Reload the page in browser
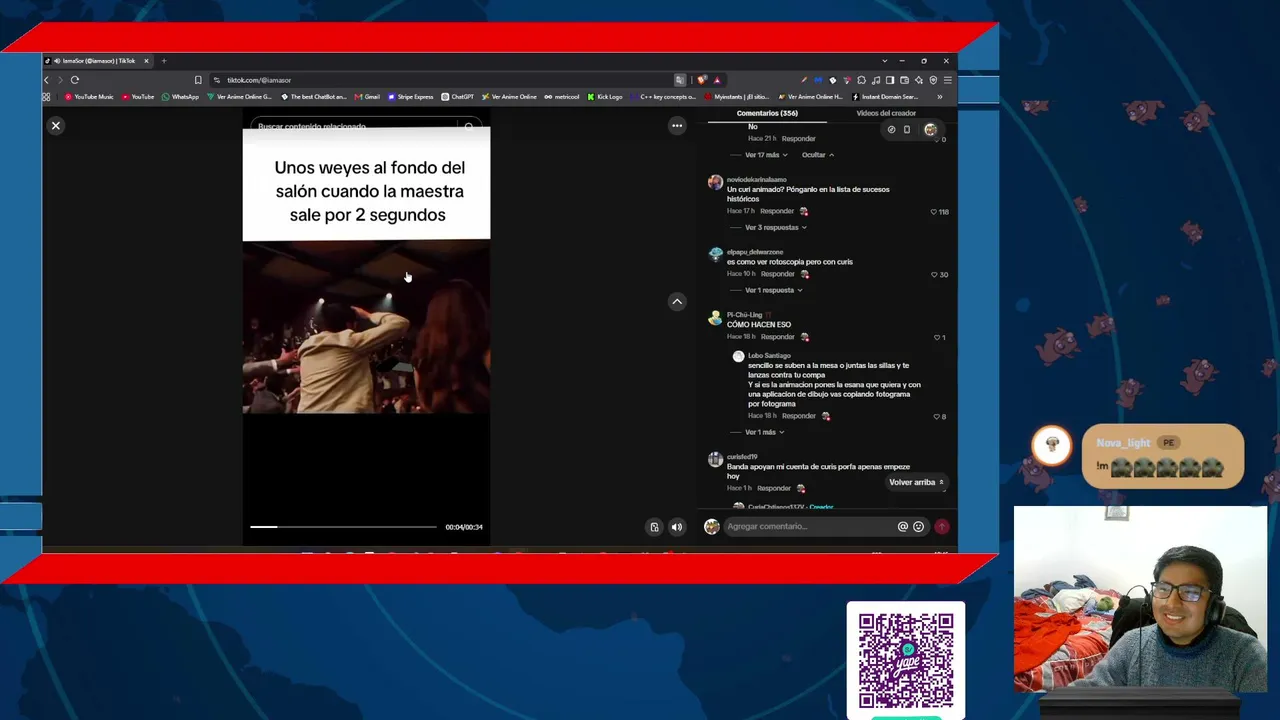This screenshot has width=1280, height=720. tap(75, 80)
